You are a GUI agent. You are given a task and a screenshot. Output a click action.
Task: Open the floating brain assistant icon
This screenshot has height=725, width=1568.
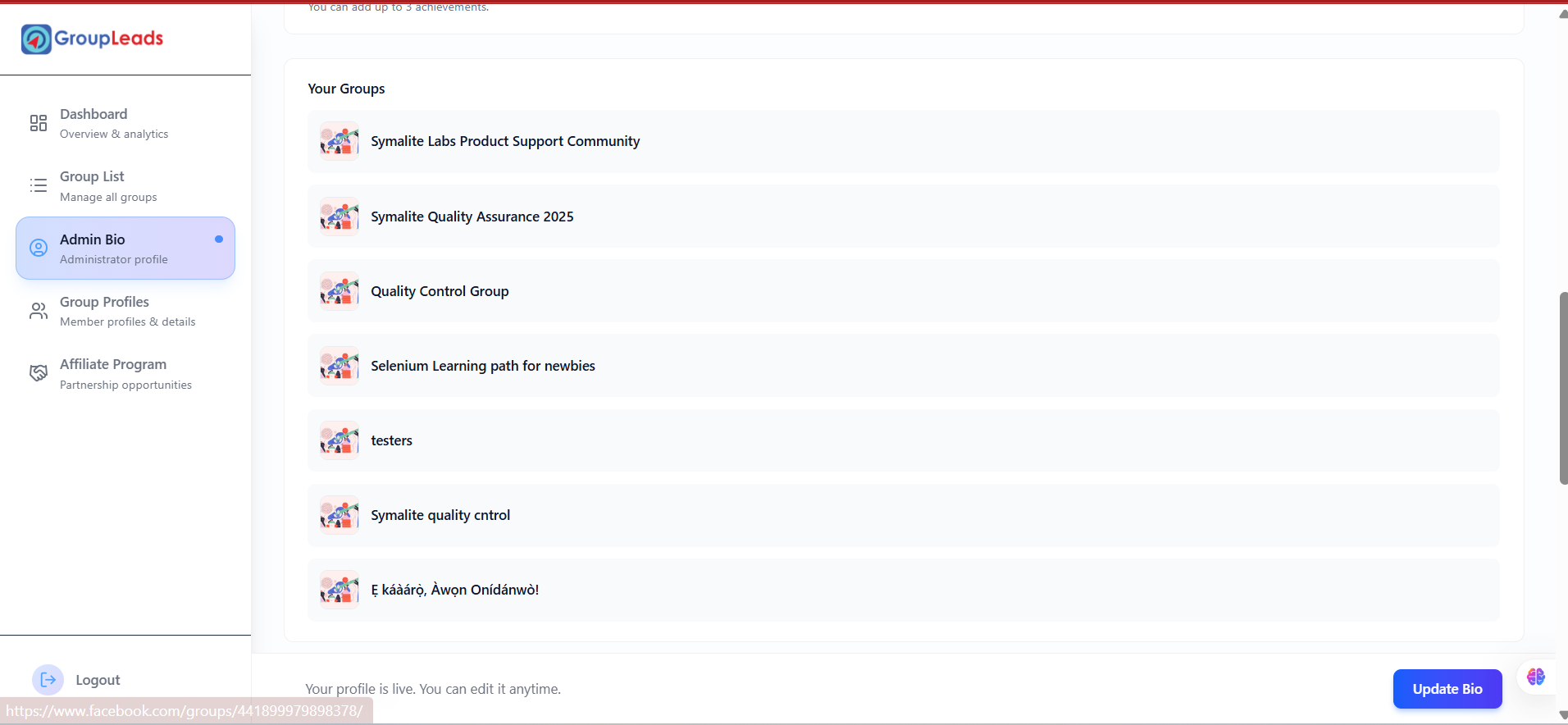(1536, 677)
